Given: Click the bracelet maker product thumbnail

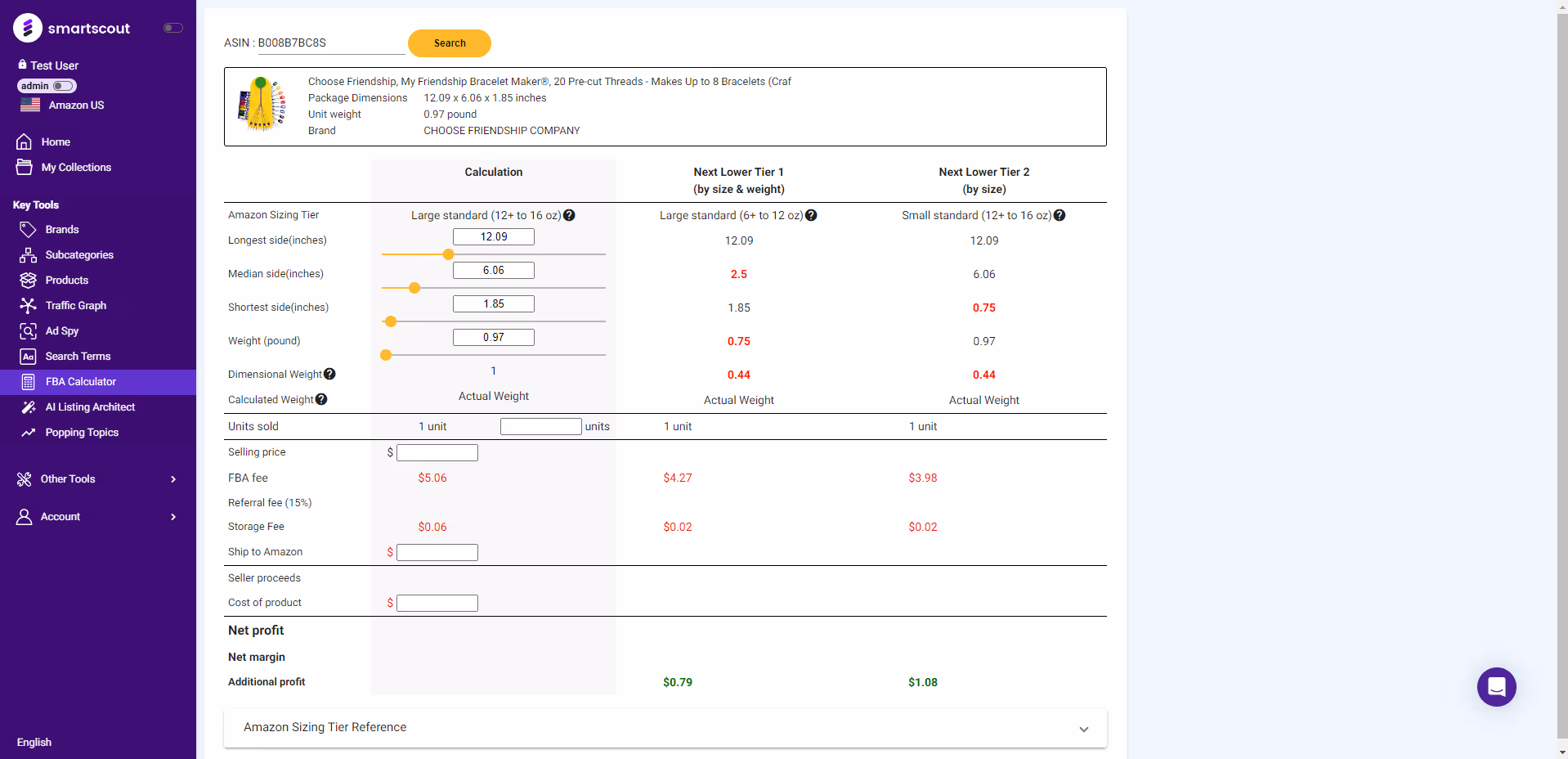Looking at the screenshot, I should 262,105.
